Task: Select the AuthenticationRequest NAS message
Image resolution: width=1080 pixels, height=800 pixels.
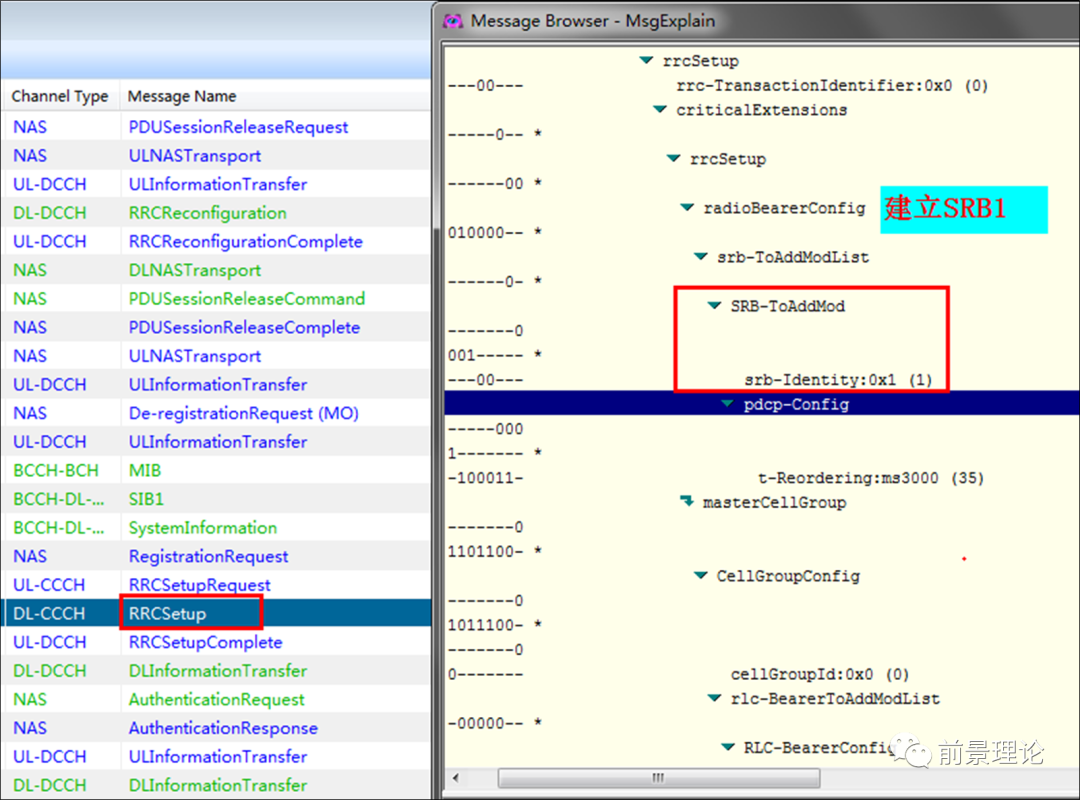Action: coord(216,699)
